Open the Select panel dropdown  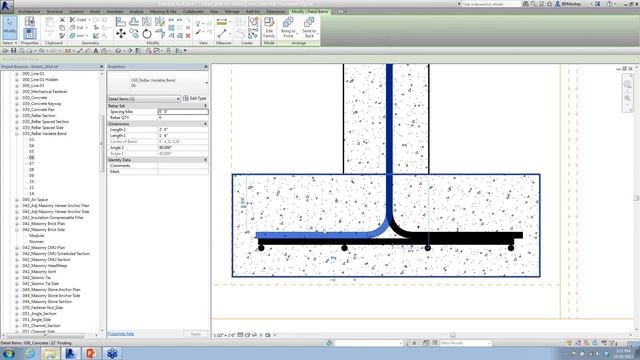point(9,43)
